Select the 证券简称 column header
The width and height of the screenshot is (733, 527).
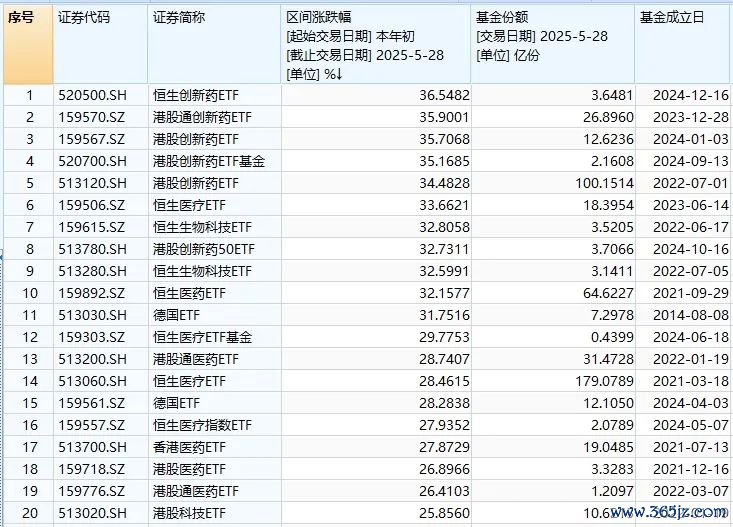pos(215,44)
